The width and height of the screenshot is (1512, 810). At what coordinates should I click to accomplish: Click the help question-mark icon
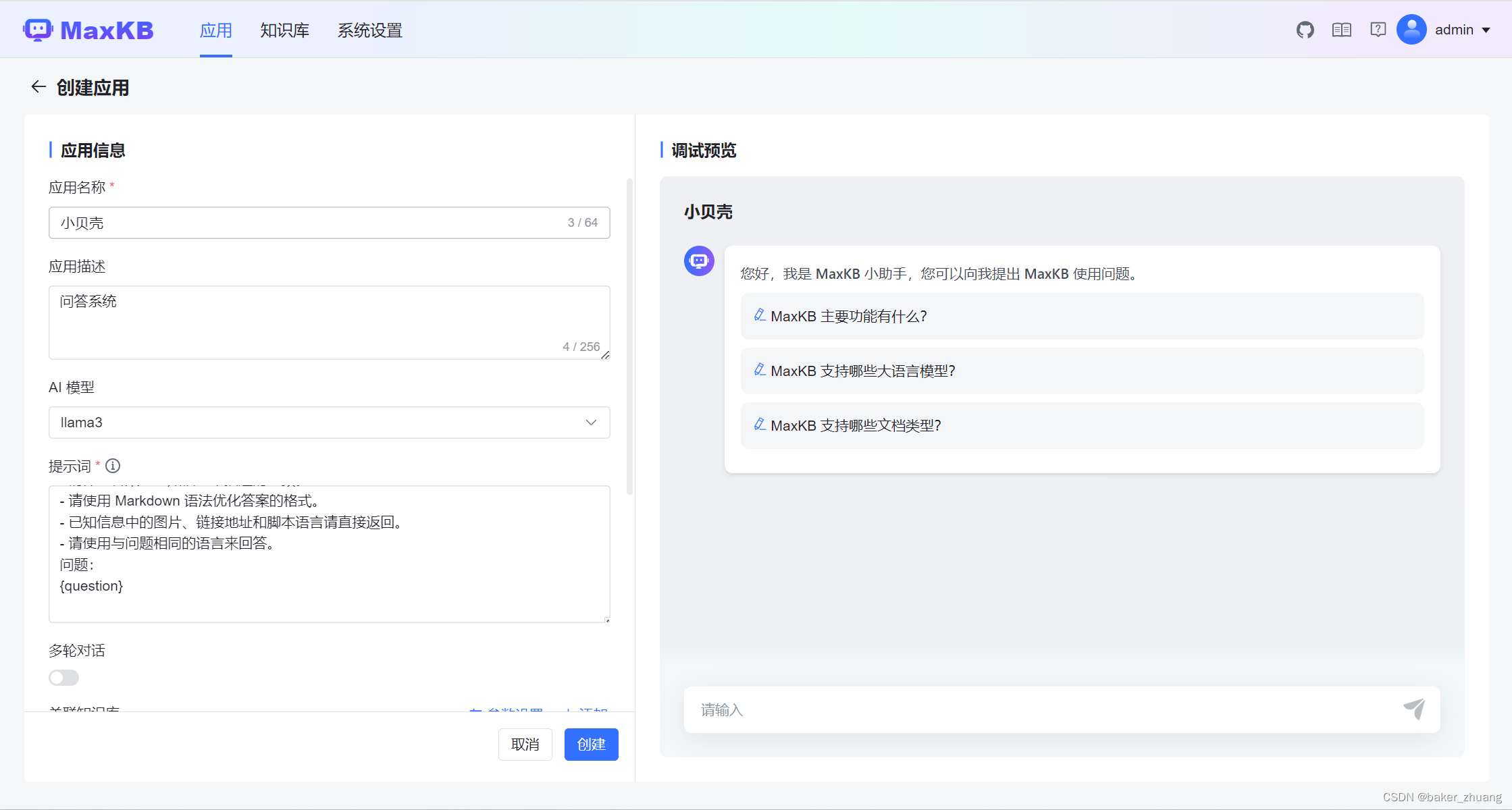pyautogui.click(x=1378, y=30)
